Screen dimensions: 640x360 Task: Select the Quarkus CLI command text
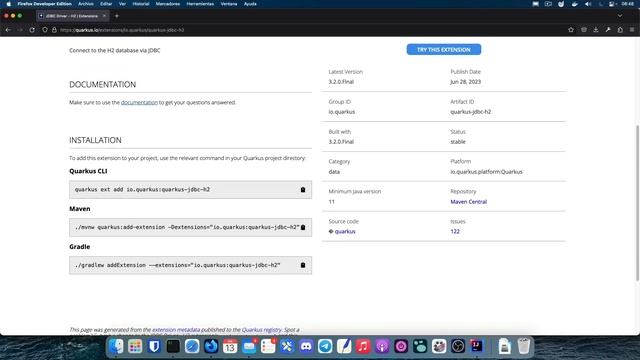pyautogui.click(x=142, y=190)
